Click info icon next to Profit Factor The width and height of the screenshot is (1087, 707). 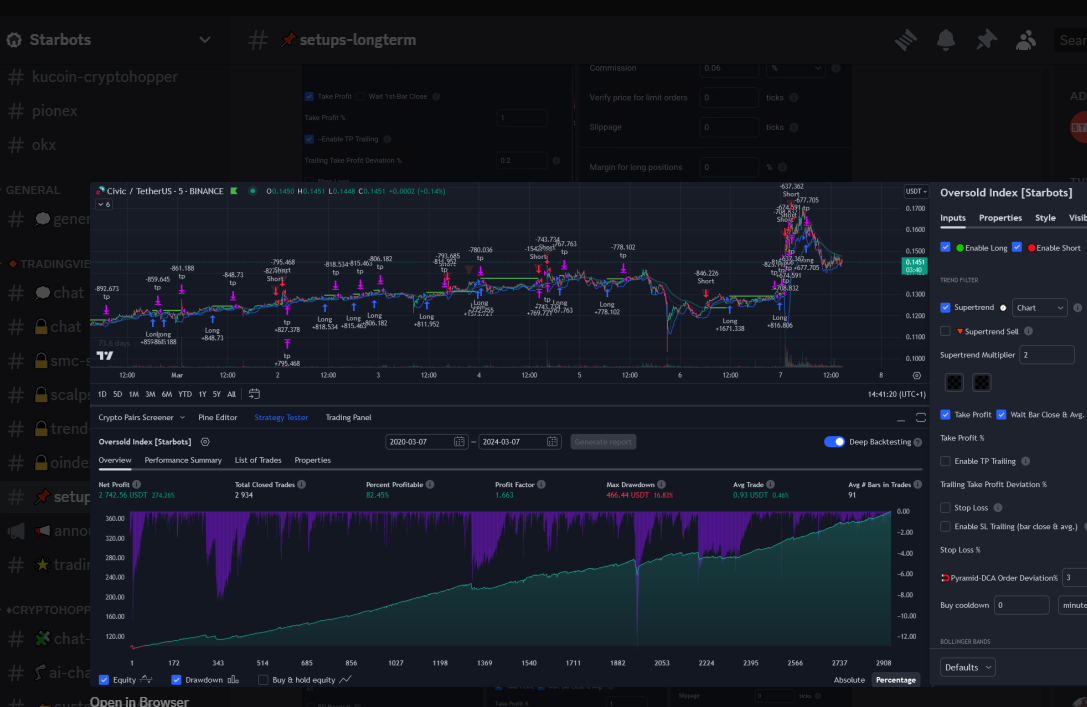click(x=541, y=485)
